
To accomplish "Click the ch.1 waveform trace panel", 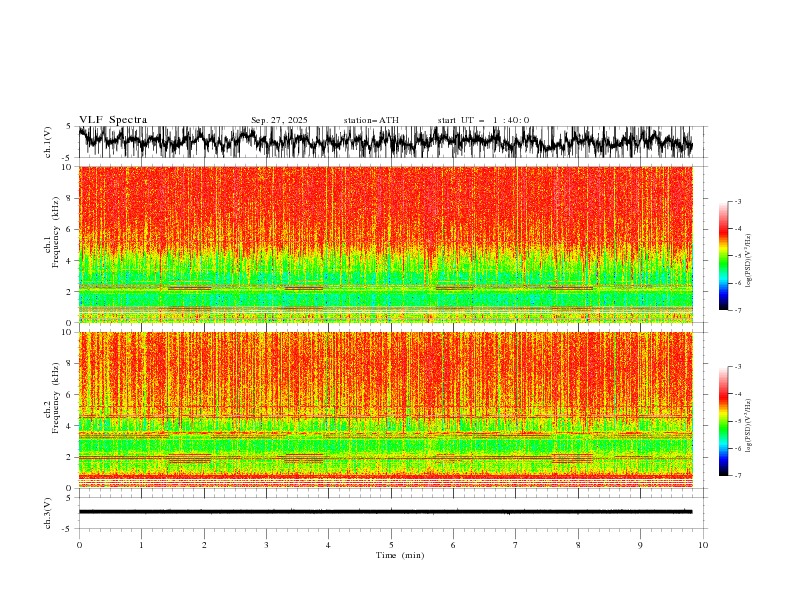I will pyautogui.click(x=386, y=142).
